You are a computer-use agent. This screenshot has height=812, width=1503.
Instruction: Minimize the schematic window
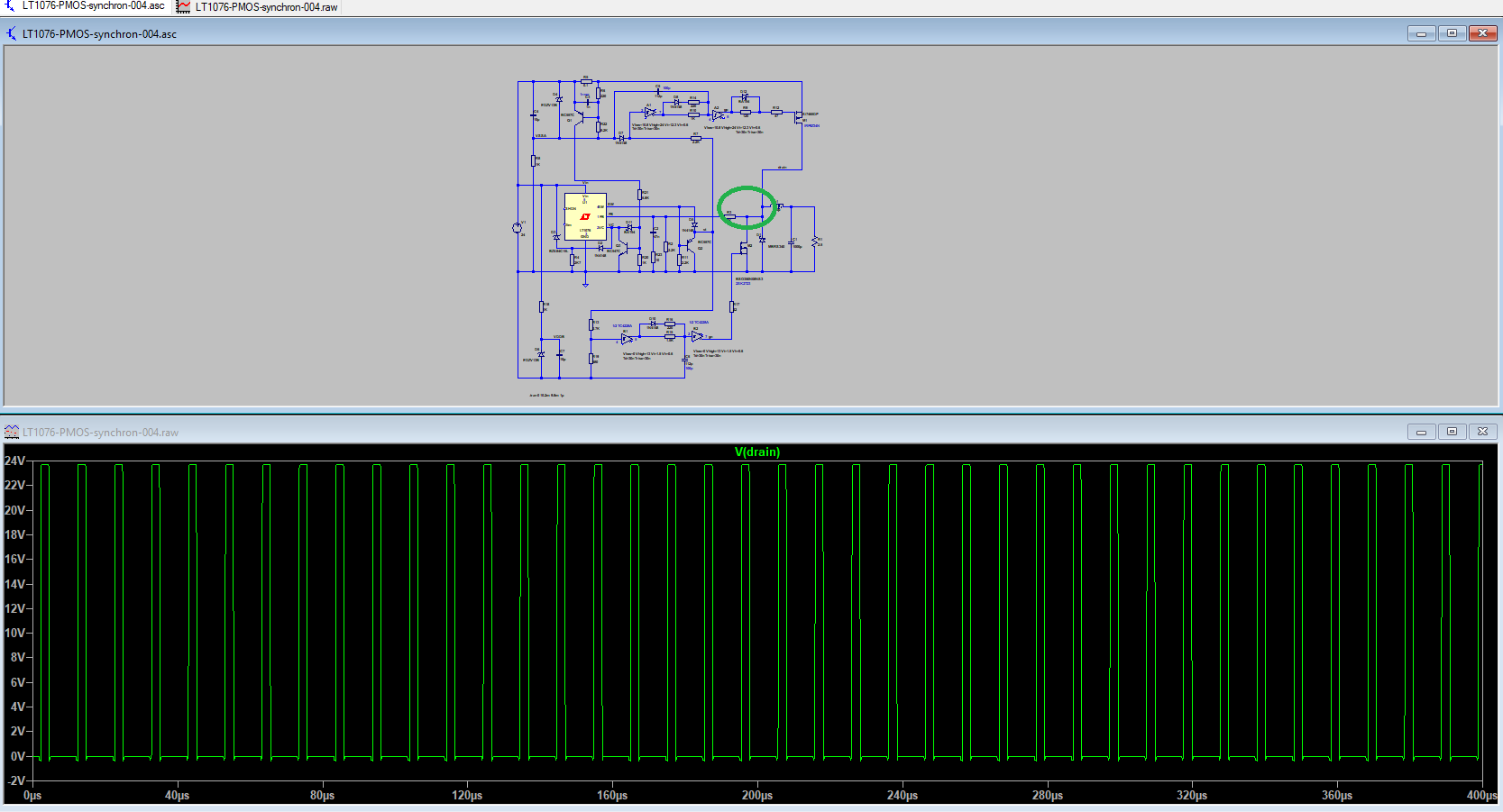(1421, 33)
